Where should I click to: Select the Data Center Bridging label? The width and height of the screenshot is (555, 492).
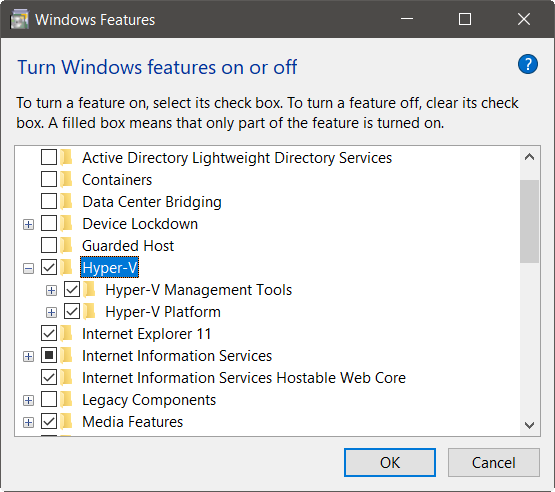pyautogui.click(x=152, y=202)
